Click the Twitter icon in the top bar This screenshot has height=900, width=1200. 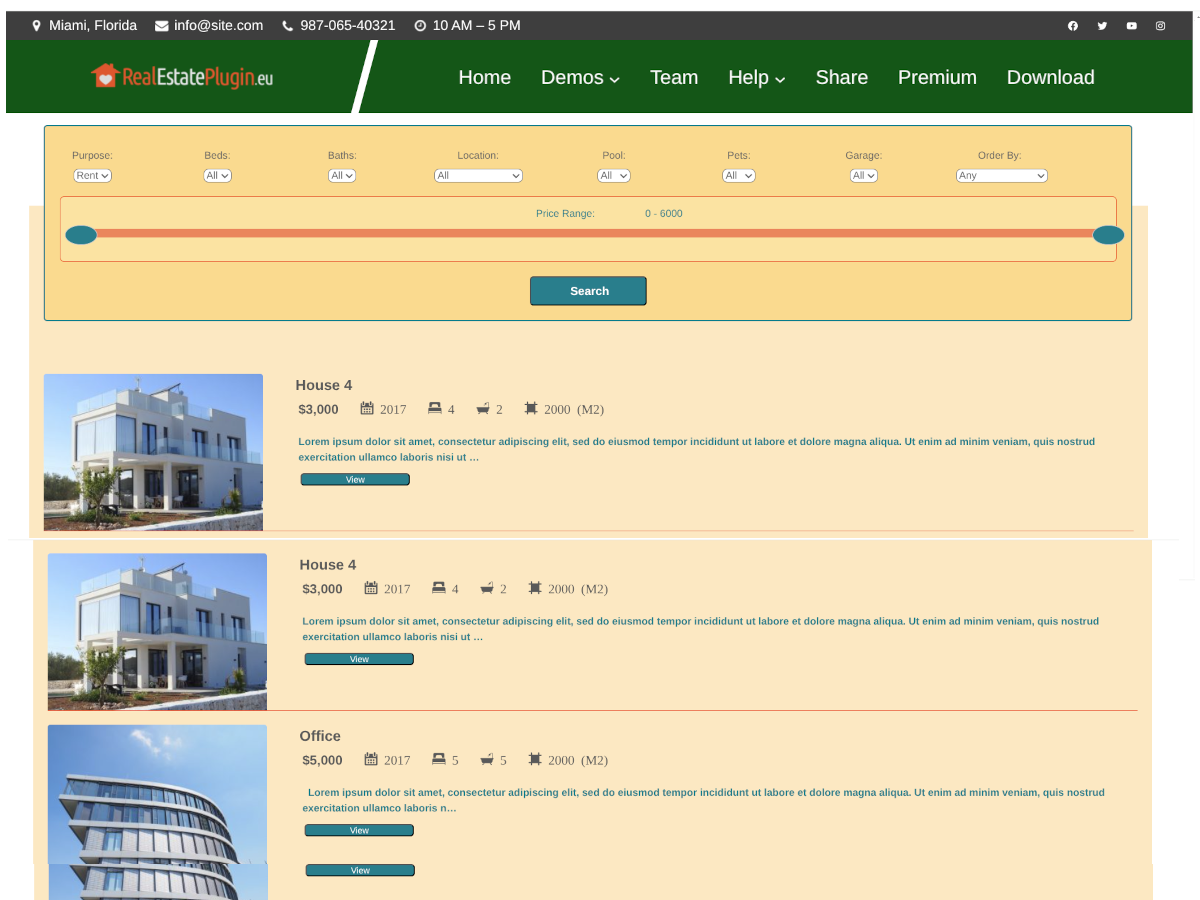[1102, 25]
